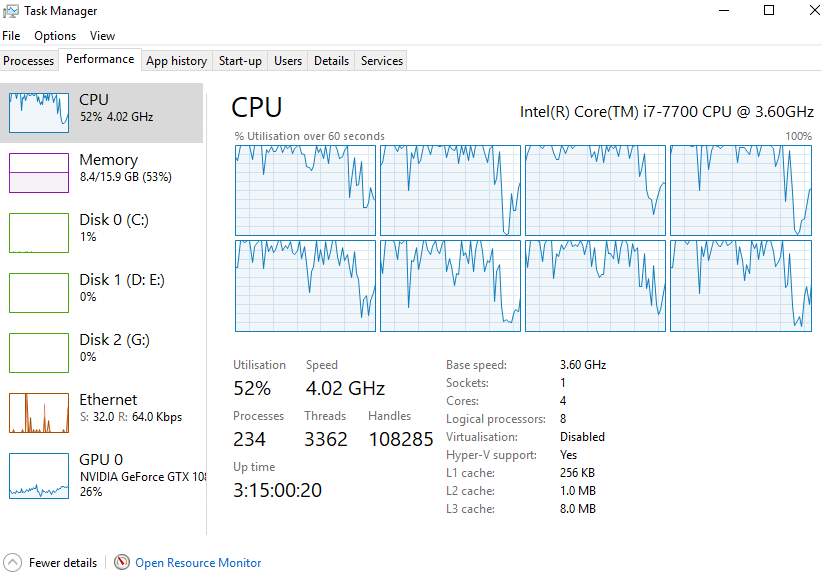Open the Users tab

pos(288,61)
